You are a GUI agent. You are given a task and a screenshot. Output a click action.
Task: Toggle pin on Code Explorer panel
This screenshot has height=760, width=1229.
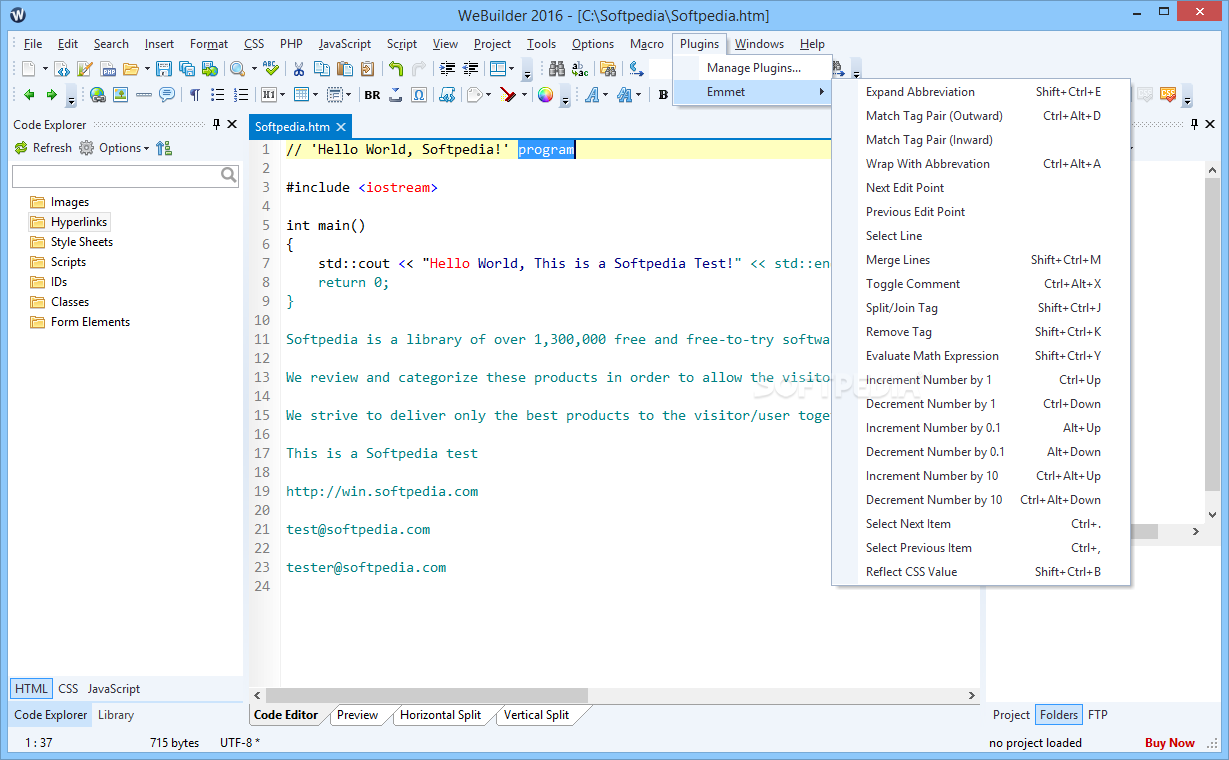point(216,124)
